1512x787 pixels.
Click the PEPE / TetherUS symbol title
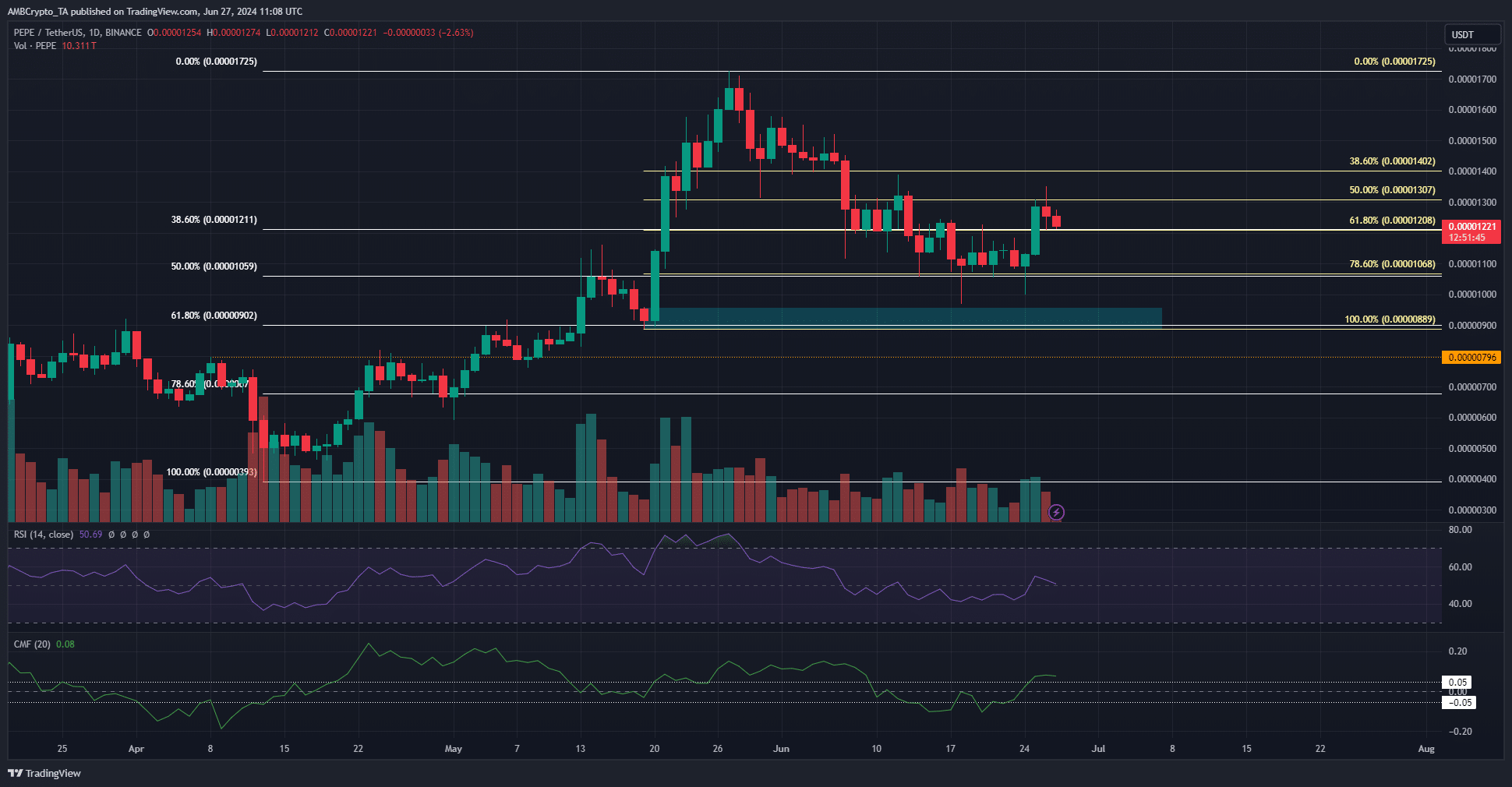pos(78,33)
